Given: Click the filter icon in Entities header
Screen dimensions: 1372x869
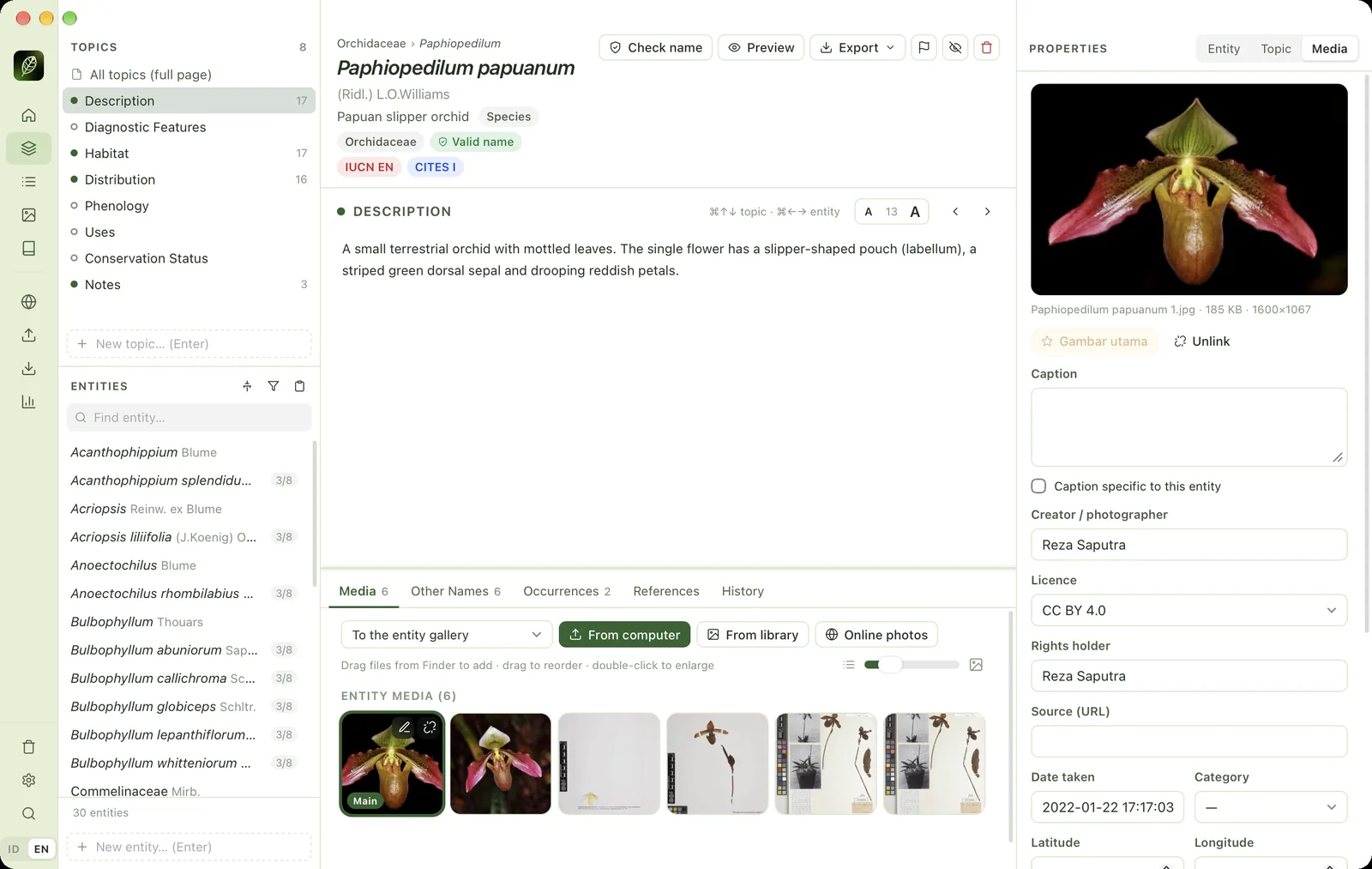Looking at the screenshot, I should 273,386.
